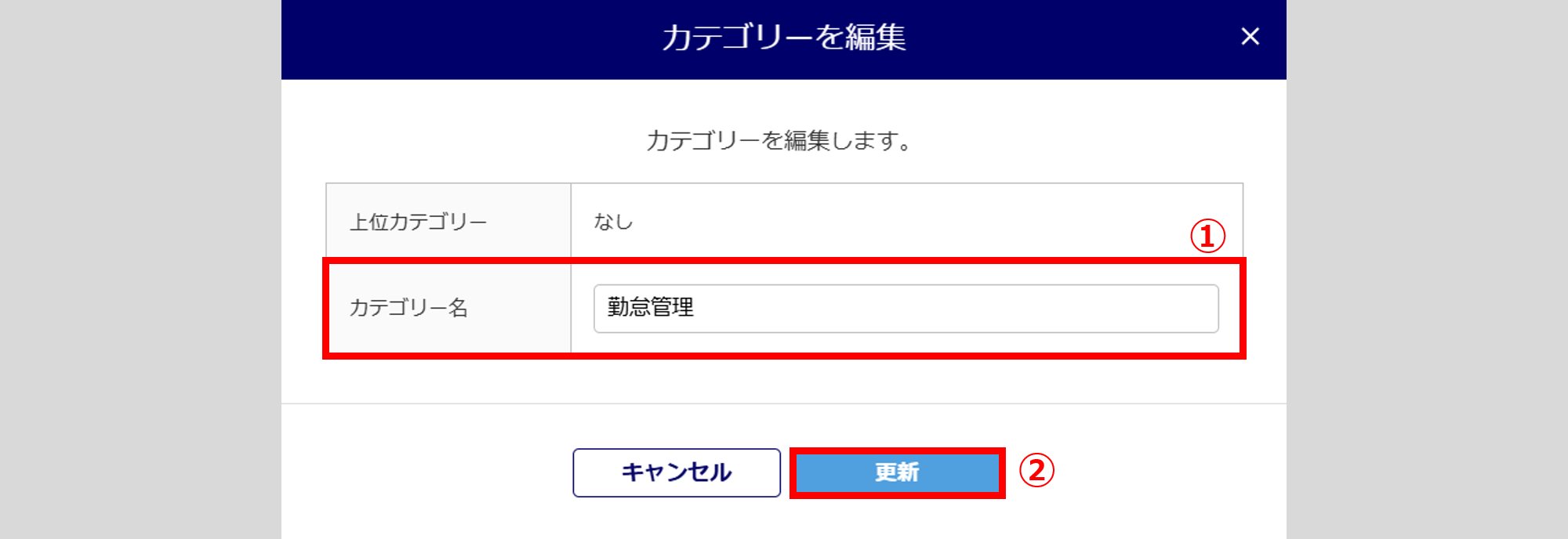Click the empty cell area right of なし
This screenshot has width=1568, height=539.
[x=902, y=222]
